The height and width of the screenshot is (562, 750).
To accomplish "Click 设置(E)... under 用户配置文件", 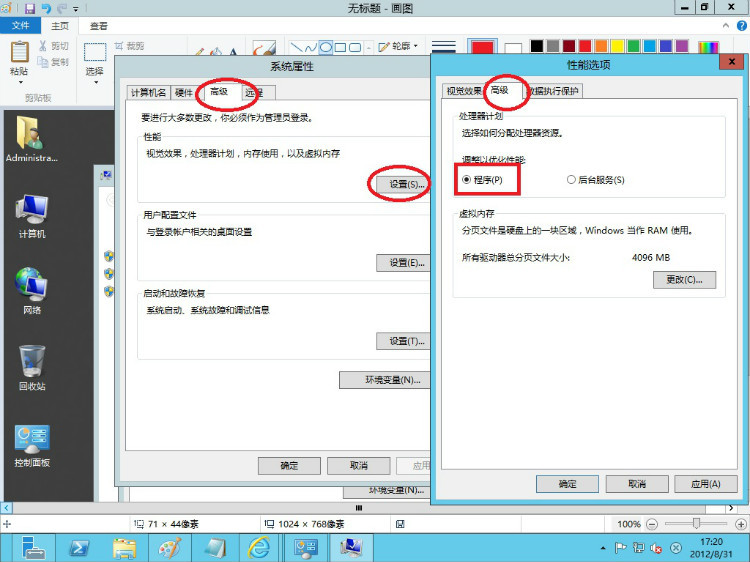I will 403,263.
